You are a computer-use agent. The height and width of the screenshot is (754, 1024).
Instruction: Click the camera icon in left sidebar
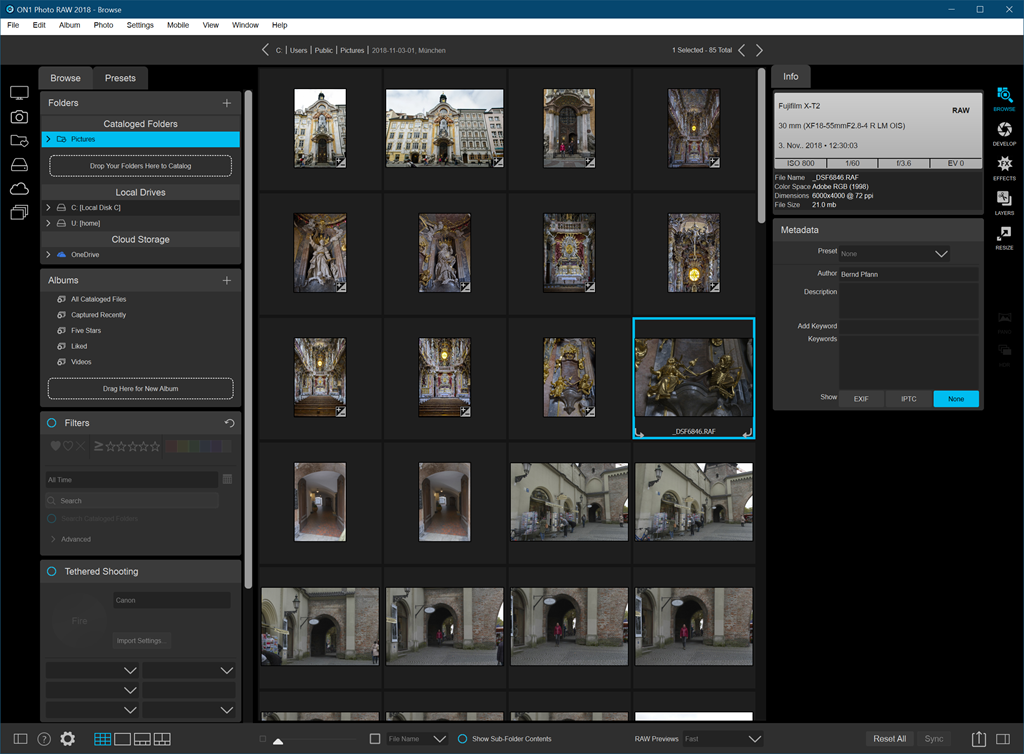click(19, 117)
